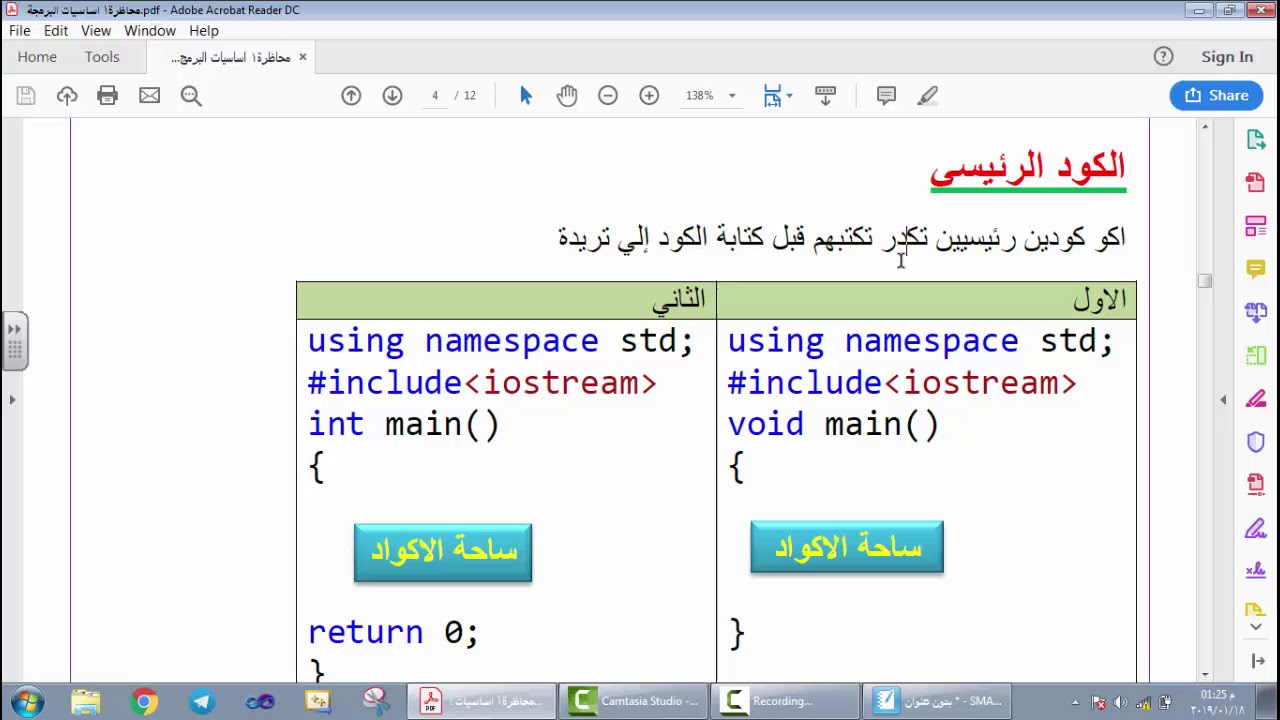Screen dimensions: 1280x720
Task: Go to next page arrow
Action: pos(392,95)
